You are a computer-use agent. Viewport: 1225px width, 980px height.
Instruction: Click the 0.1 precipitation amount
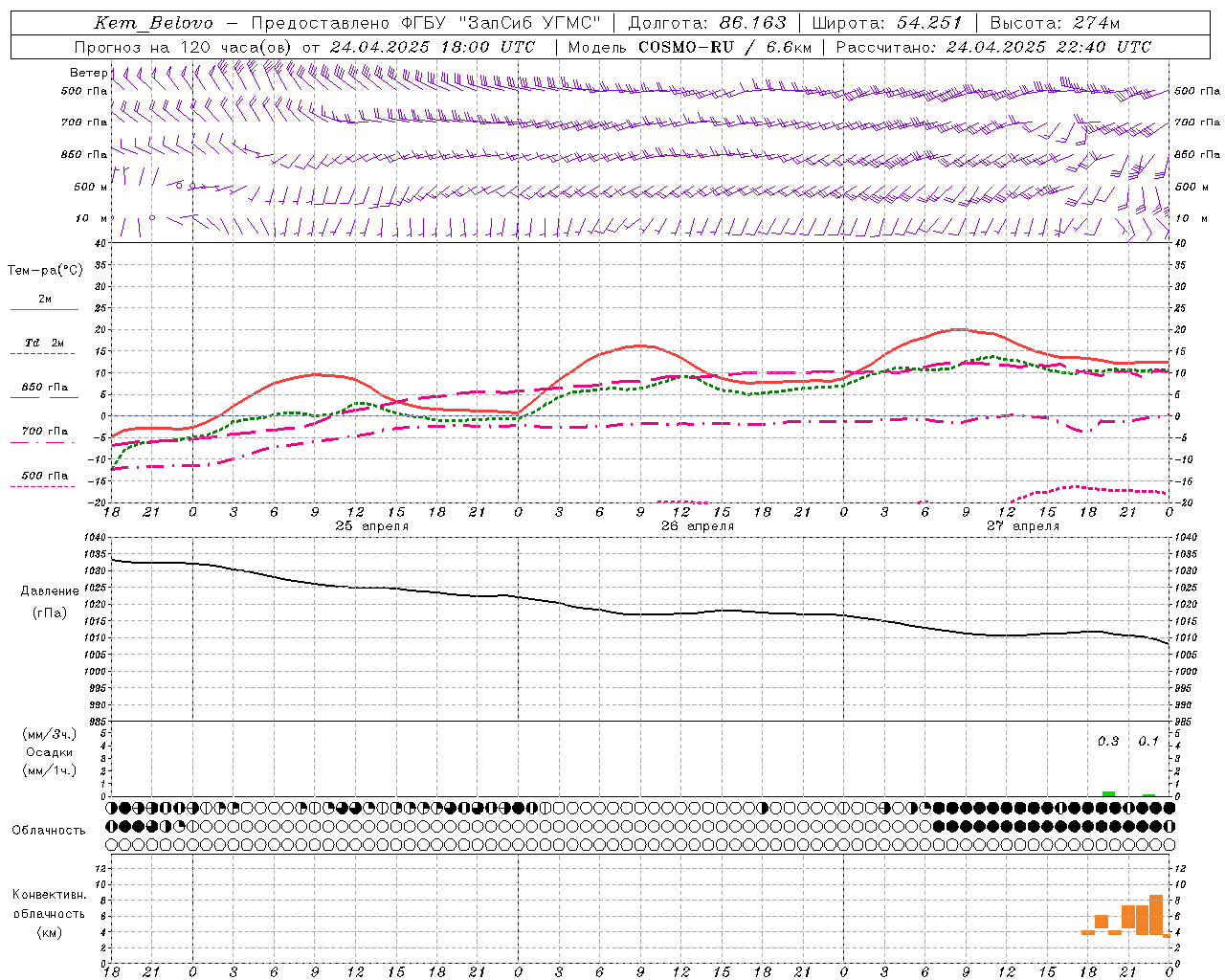point(1148,742)
